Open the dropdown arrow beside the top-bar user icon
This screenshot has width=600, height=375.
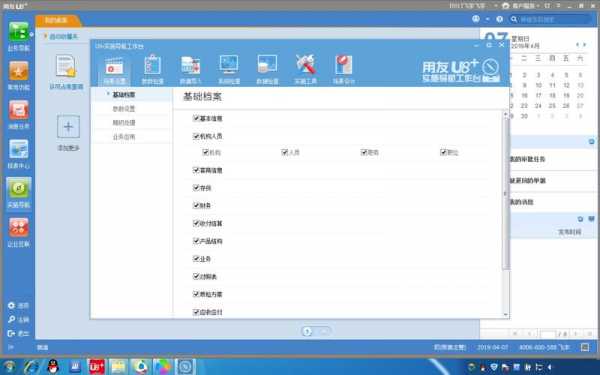pyautogui.click(x=487, y=19)
